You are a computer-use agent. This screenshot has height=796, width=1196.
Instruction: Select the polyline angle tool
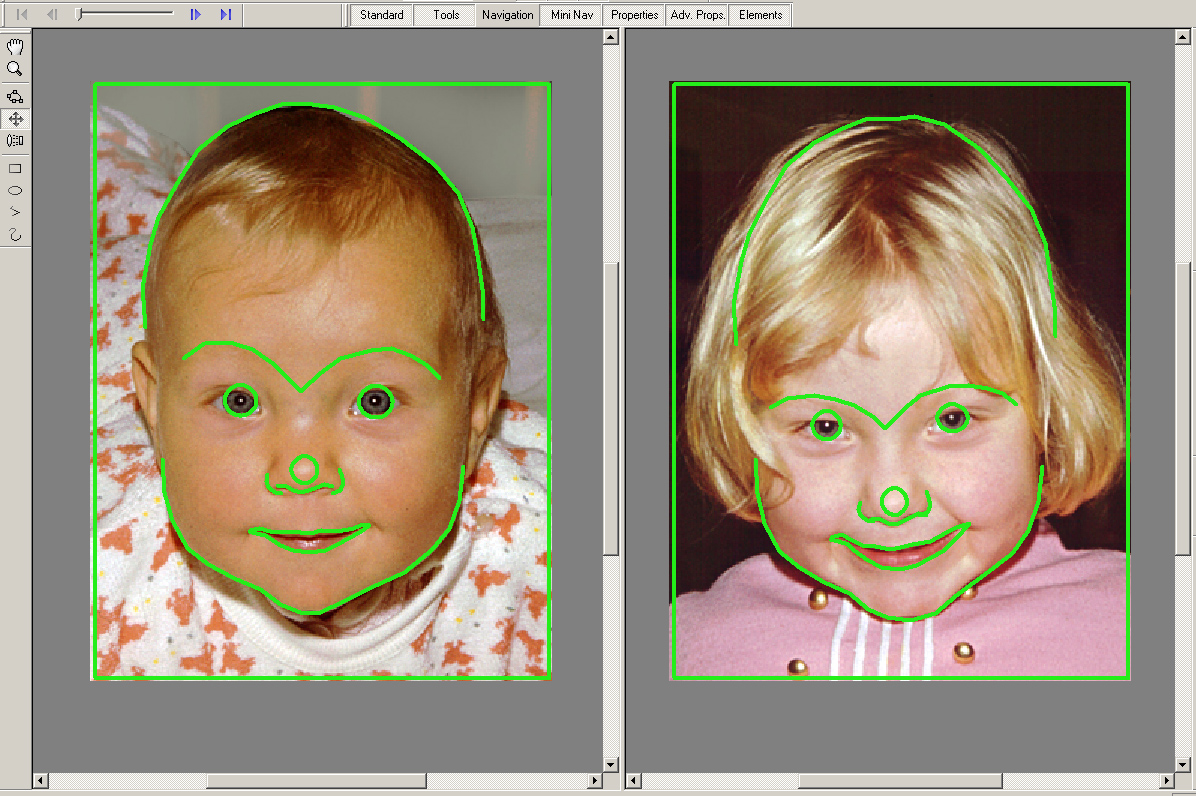(x=15, y=212)
